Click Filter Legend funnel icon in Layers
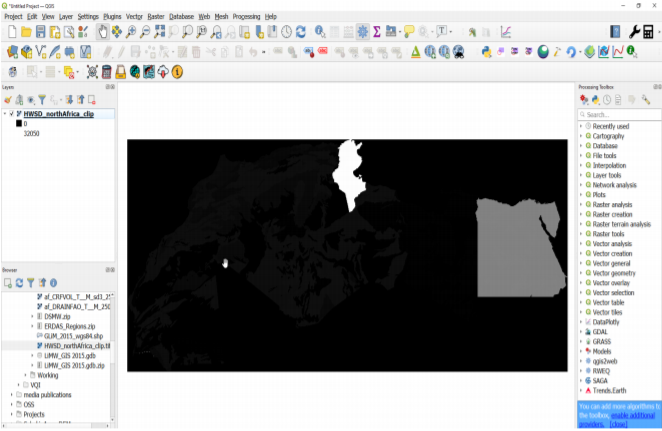The image size is (662, 431). coord(42,100)
